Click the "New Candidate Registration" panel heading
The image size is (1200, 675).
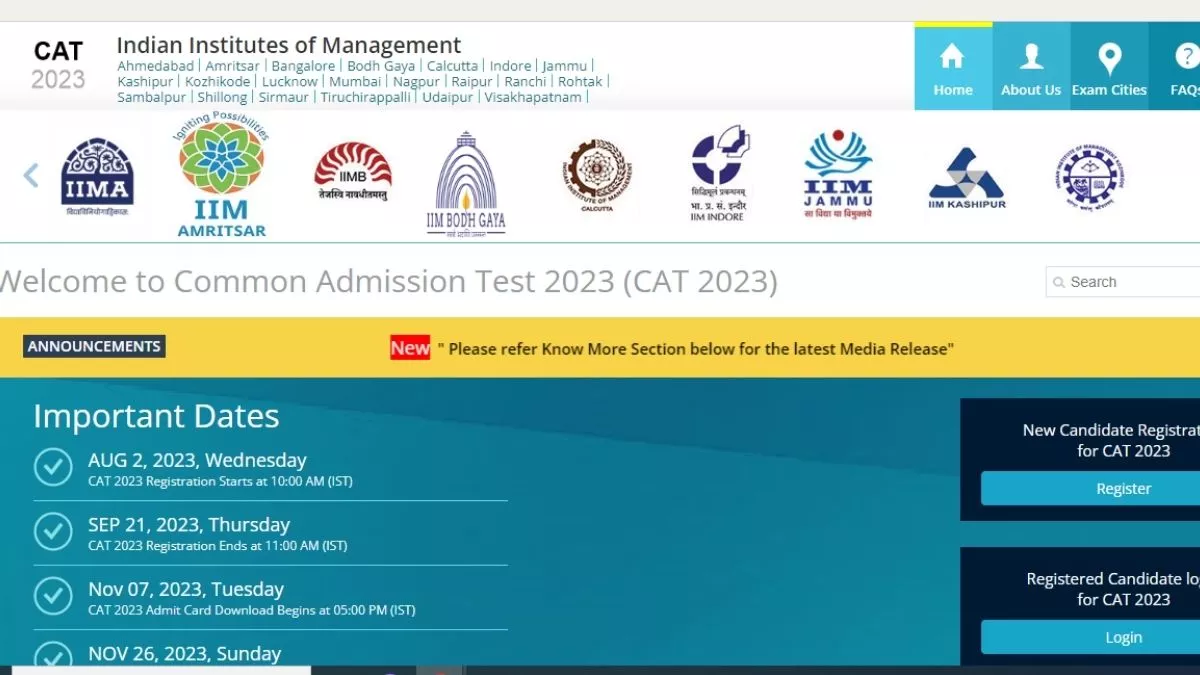tap(1111, 440)
